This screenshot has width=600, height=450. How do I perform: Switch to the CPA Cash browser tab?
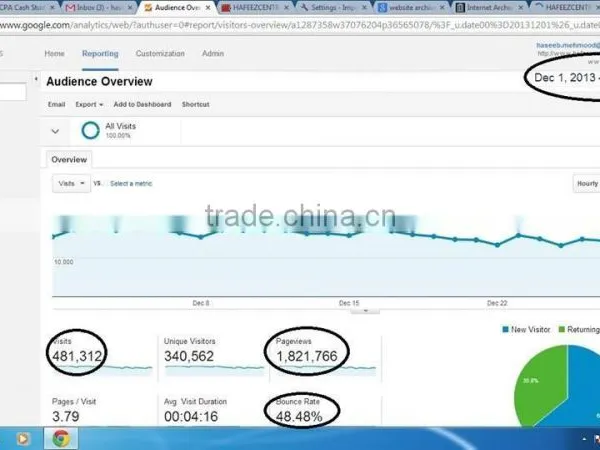28,7
